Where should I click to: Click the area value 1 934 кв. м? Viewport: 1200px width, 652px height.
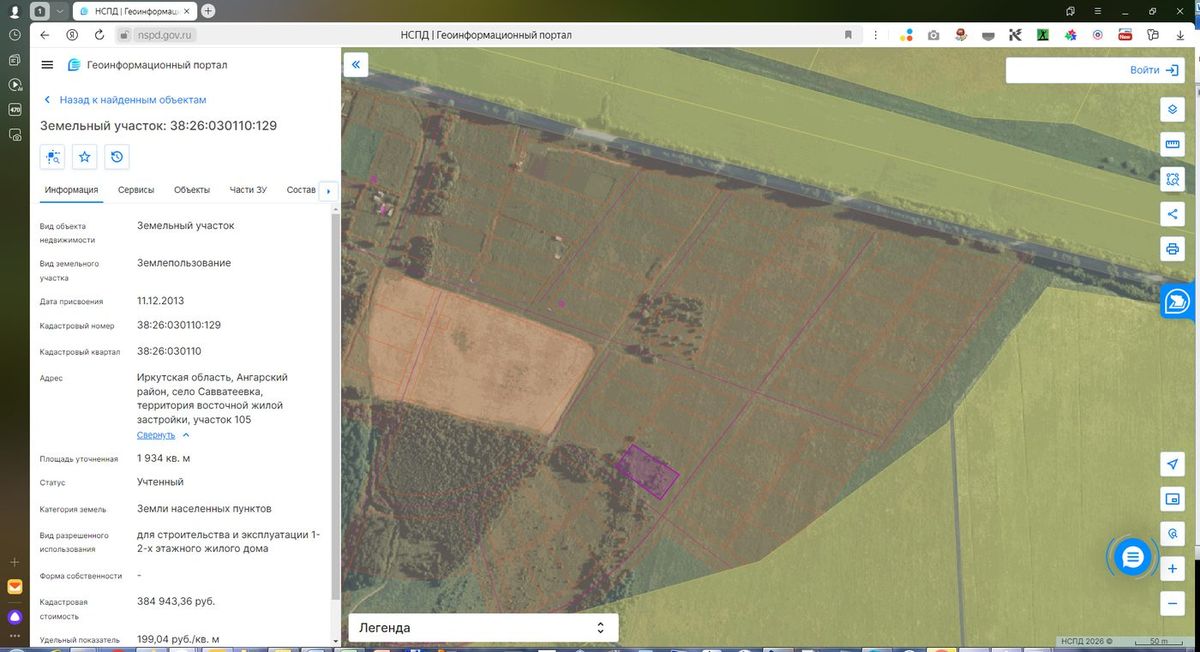pyautogui.click(x=163, y=458)
